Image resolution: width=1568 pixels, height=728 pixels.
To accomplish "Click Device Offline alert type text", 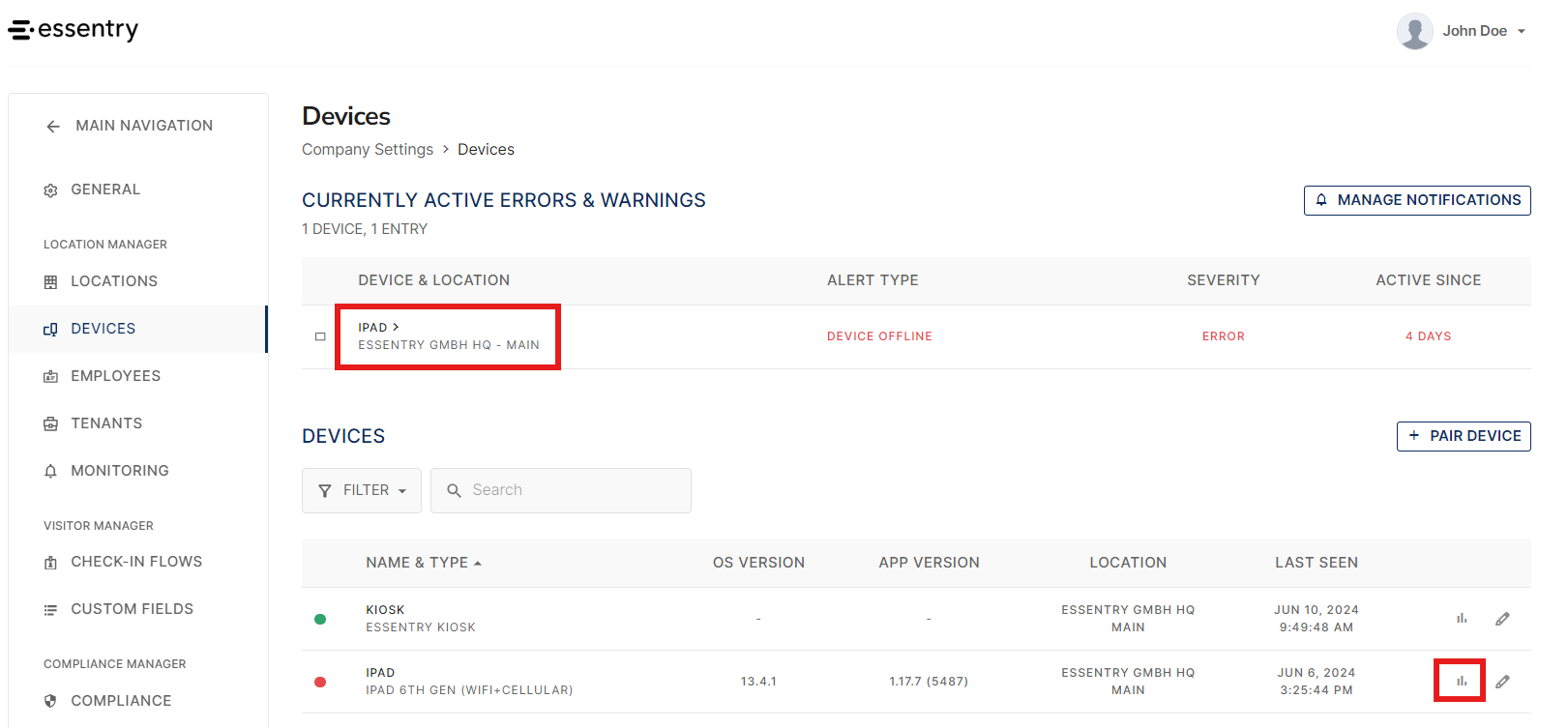I will (x=879, y=336).
